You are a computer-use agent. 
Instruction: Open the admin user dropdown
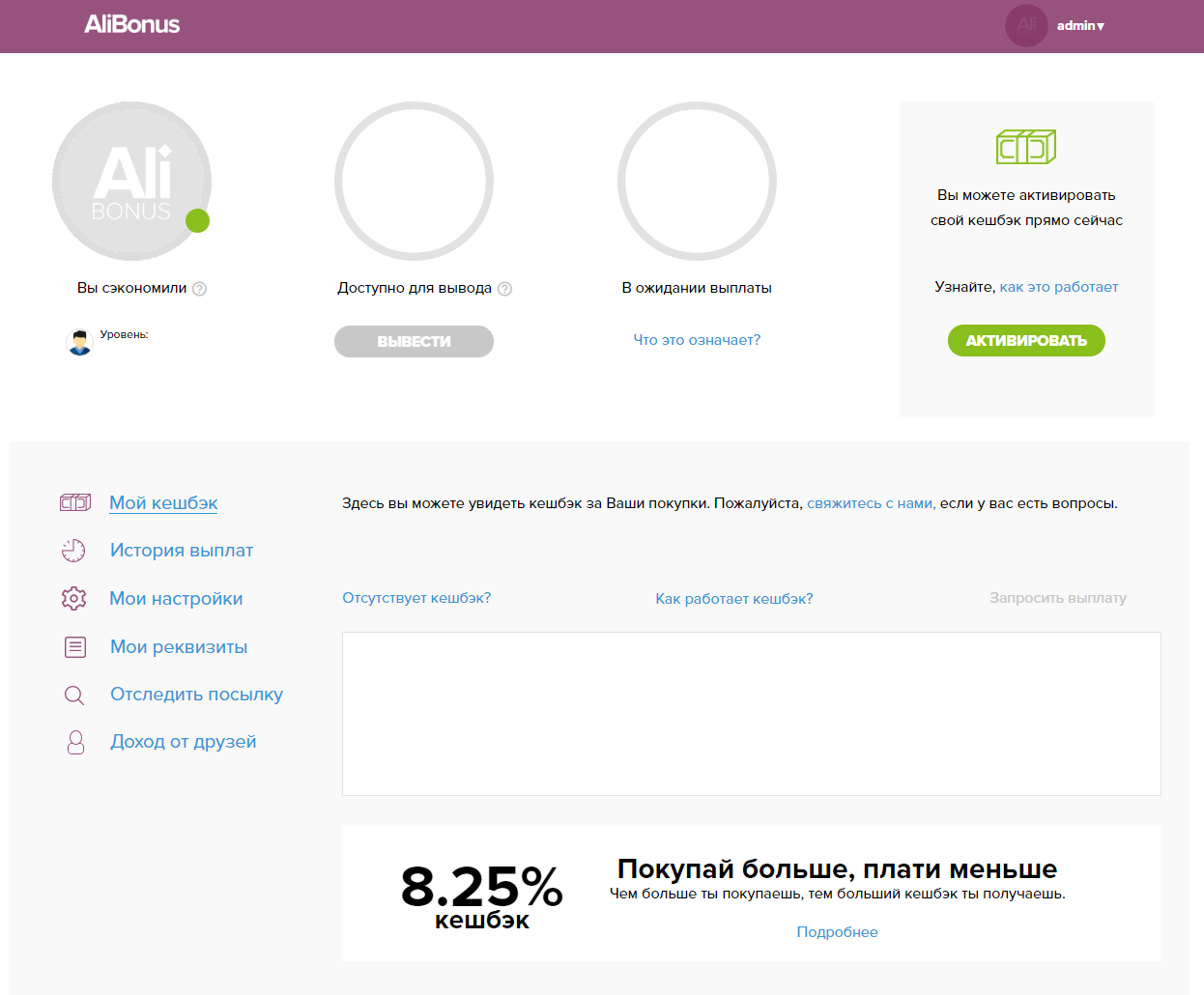[1080, 26]
